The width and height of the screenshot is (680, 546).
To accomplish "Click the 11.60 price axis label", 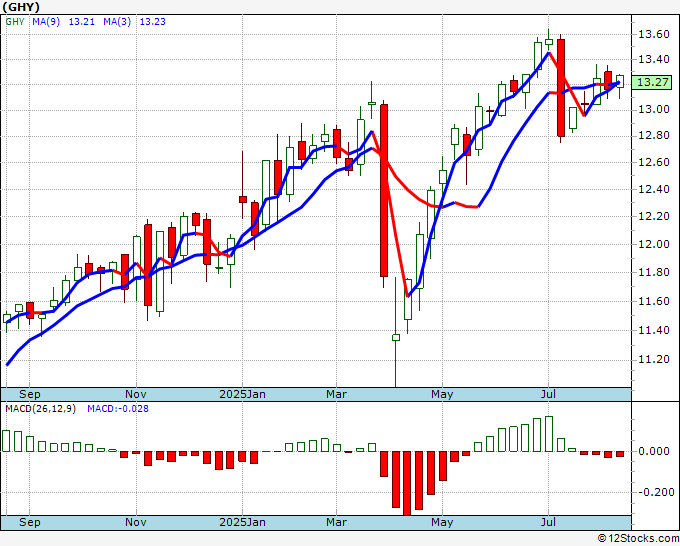I will coord(654,301).
